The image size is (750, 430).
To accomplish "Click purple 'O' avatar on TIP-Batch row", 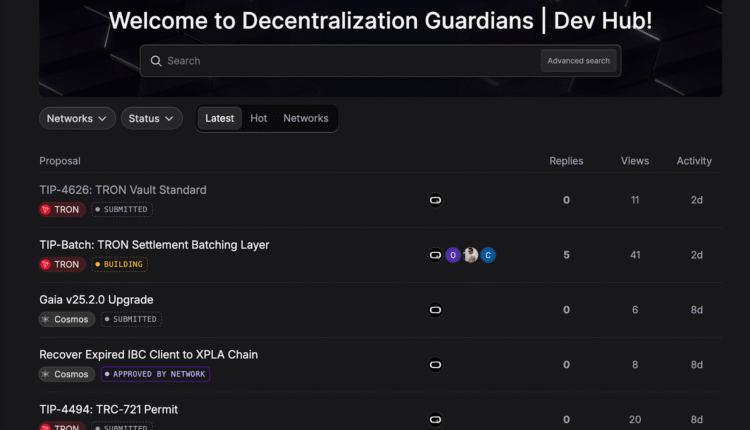I will click(x=453, y=255).
